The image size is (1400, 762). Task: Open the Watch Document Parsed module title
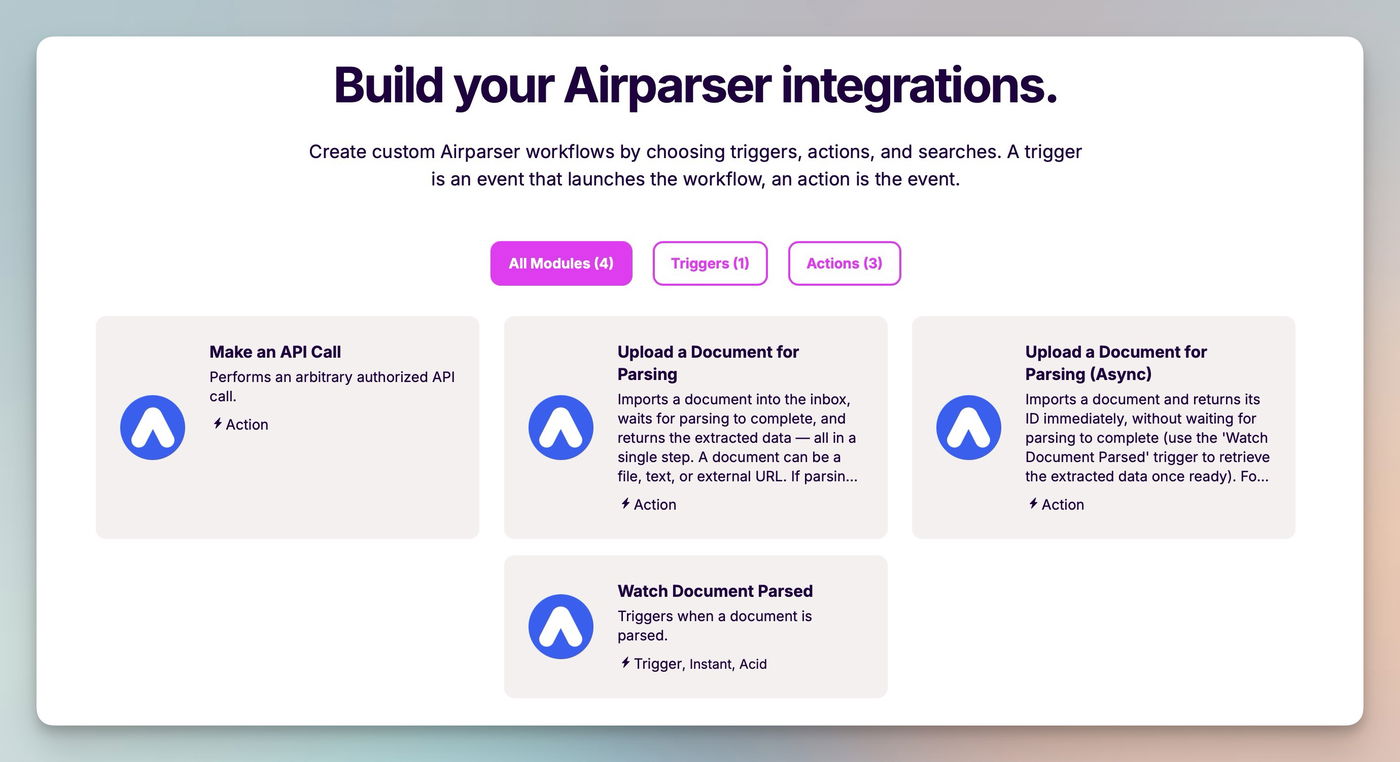click(x=715, y=591)
